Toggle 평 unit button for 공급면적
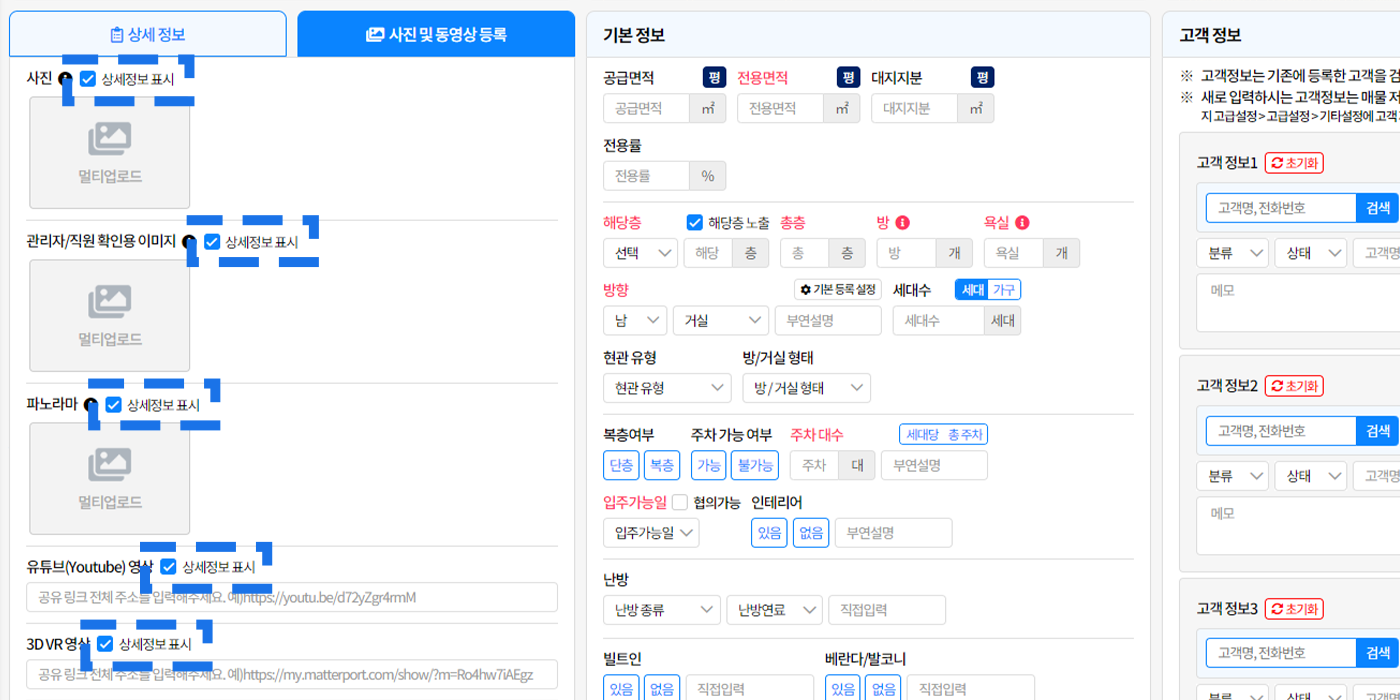The height and width of the screenshot is (700, 1400). pos(714,77)
